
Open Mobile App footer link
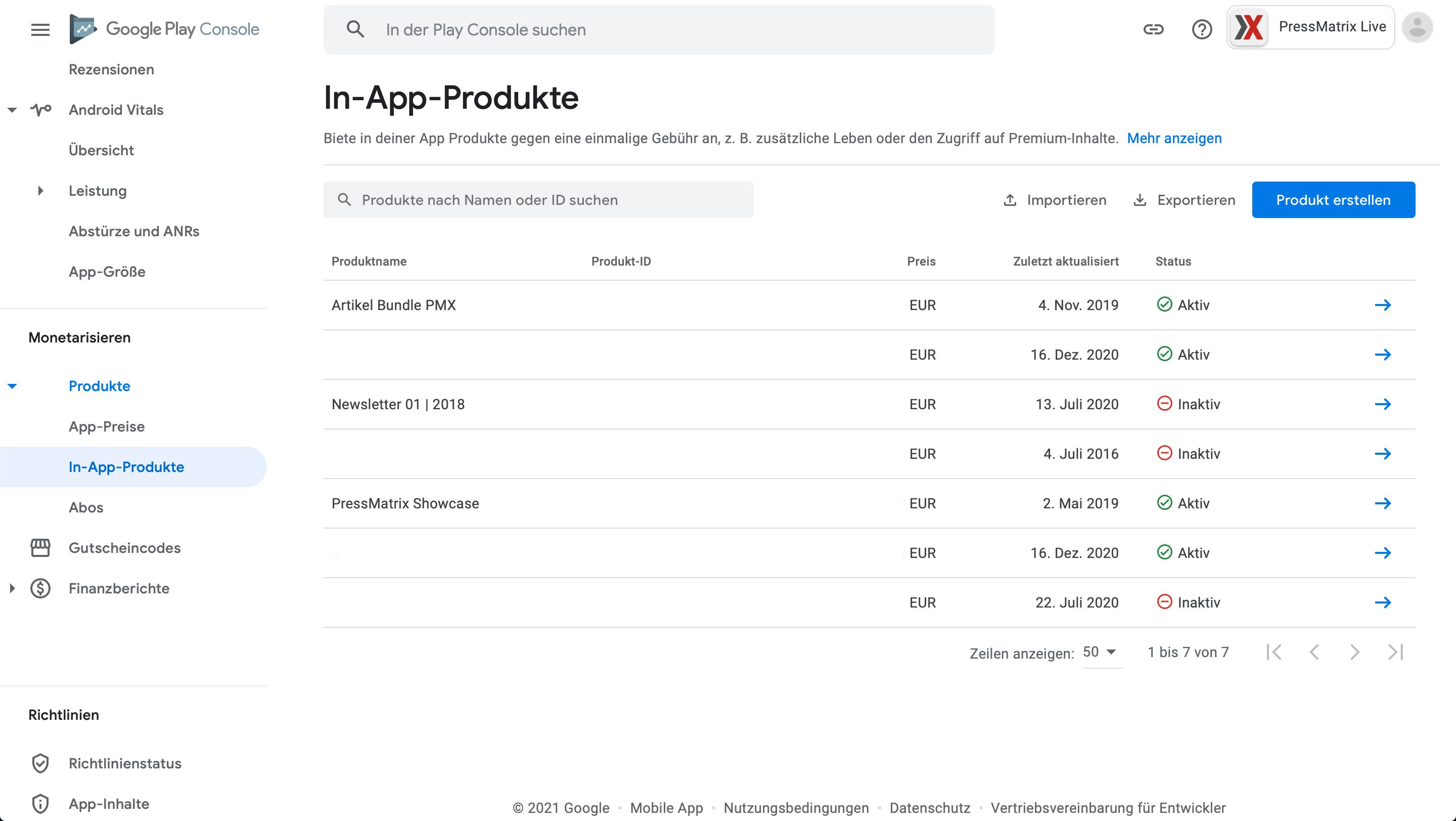click(x=666, y=808)
